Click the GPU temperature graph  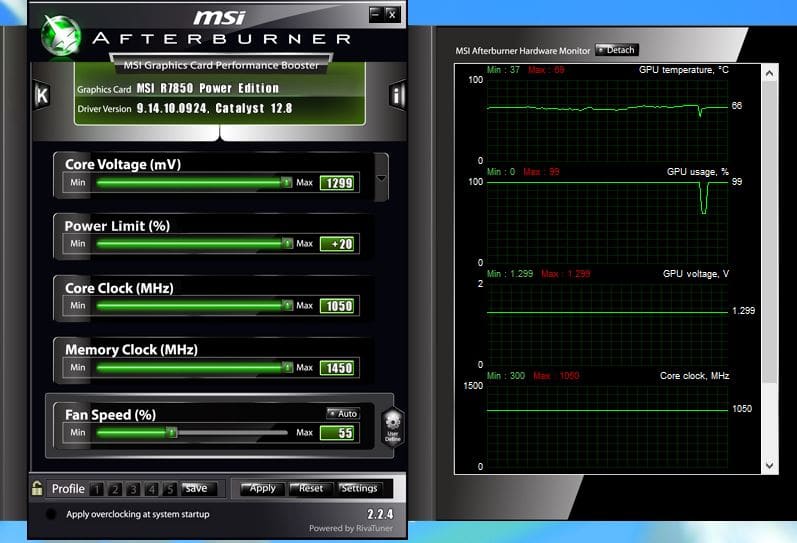click(607, 120)
